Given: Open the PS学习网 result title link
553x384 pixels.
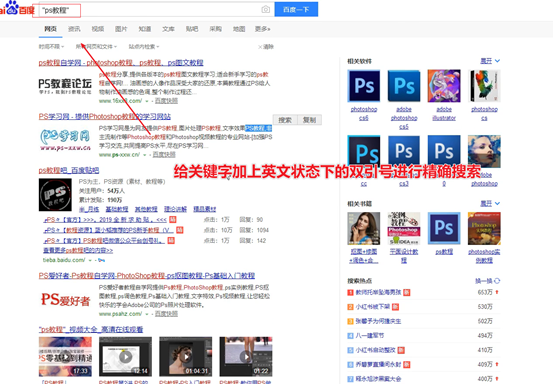Looking at the screenshot, I should tap(105, 116).
